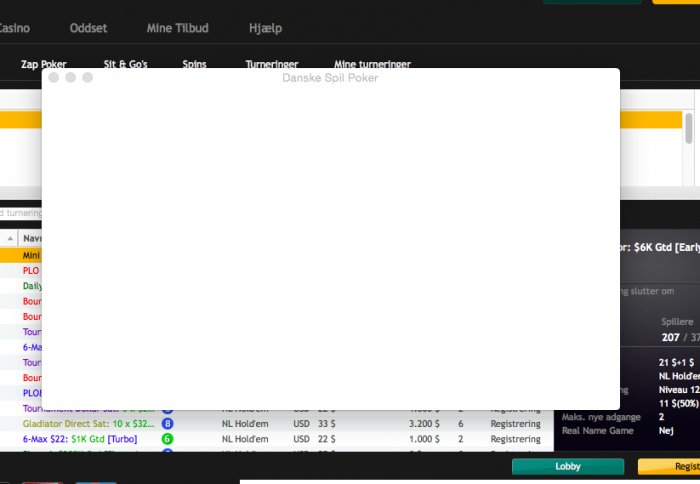The width and height of the screenshot is (700, 484).
Task: Switch to the Sit & Go's tab
Action: [125, 64]
